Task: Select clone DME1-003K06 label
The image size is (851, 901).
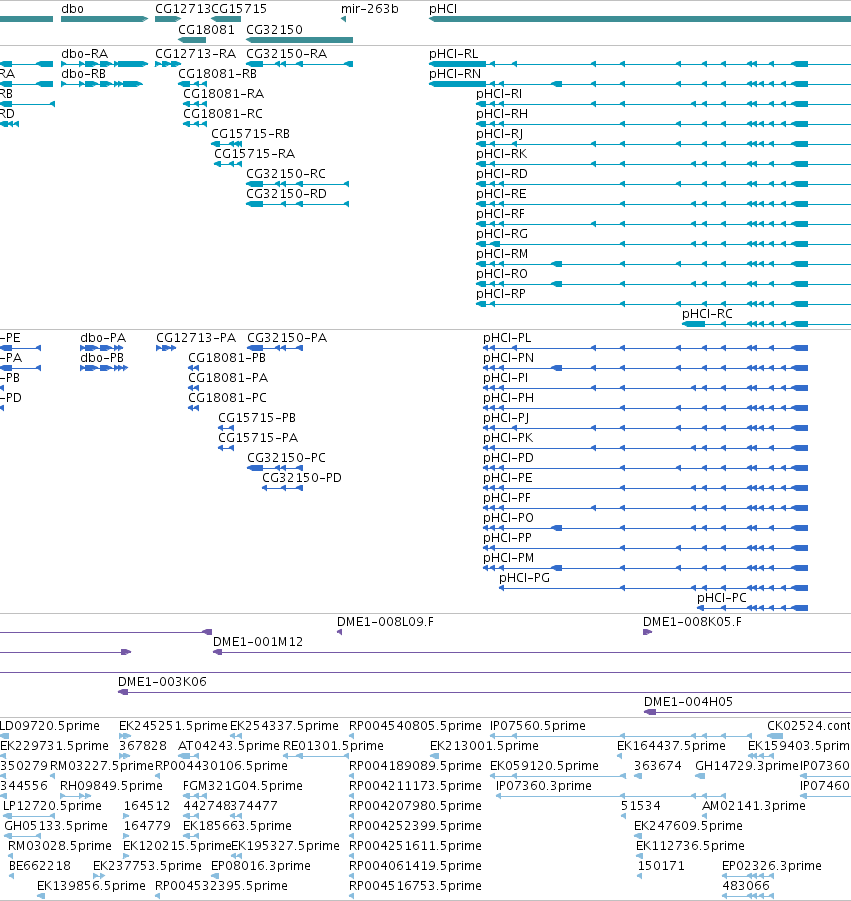Action: 162,682
